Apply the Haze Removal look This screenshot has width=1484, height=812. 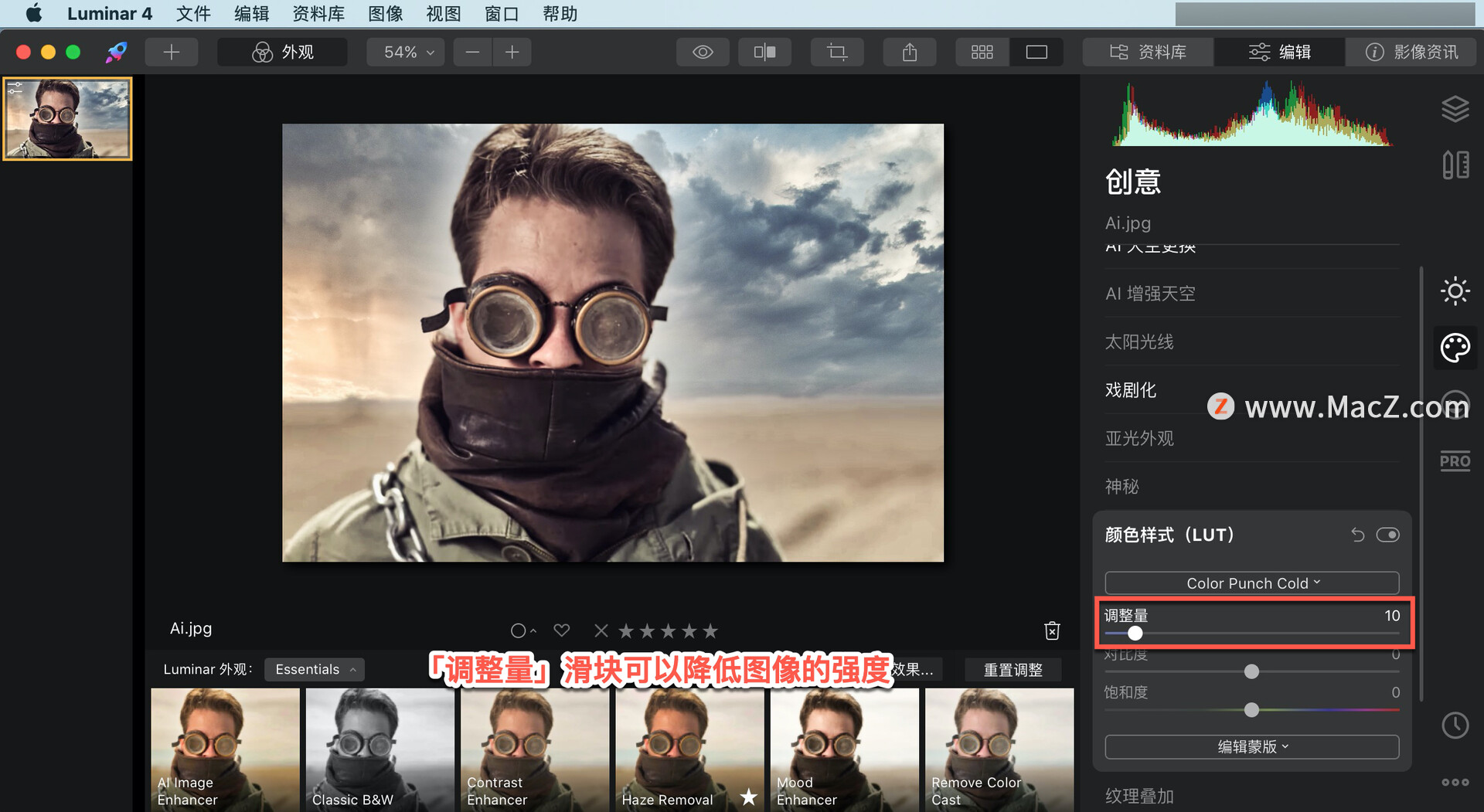[689, 749]
